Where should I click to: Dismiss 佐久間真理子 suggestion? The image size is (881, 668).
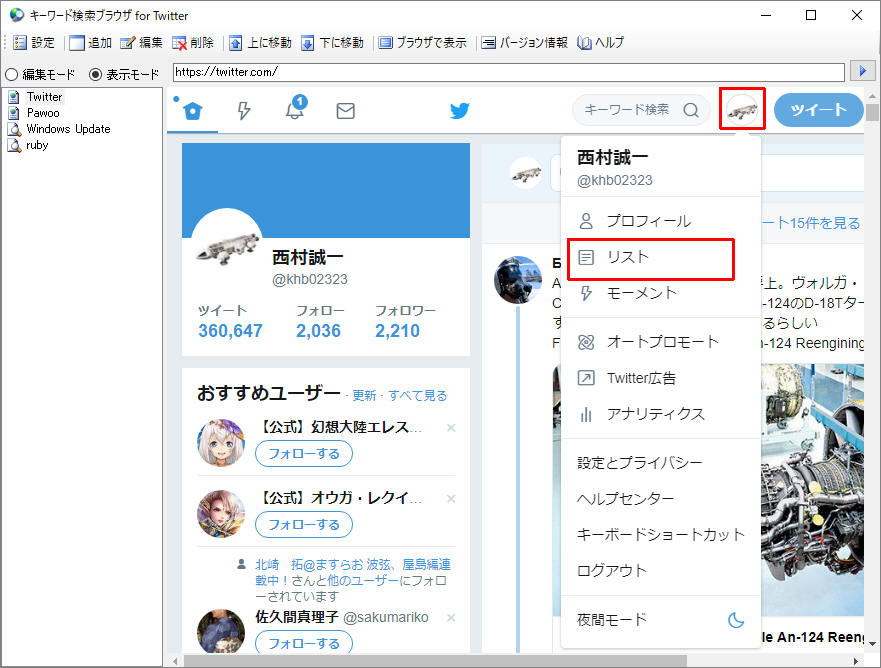(x=451, y=618)
